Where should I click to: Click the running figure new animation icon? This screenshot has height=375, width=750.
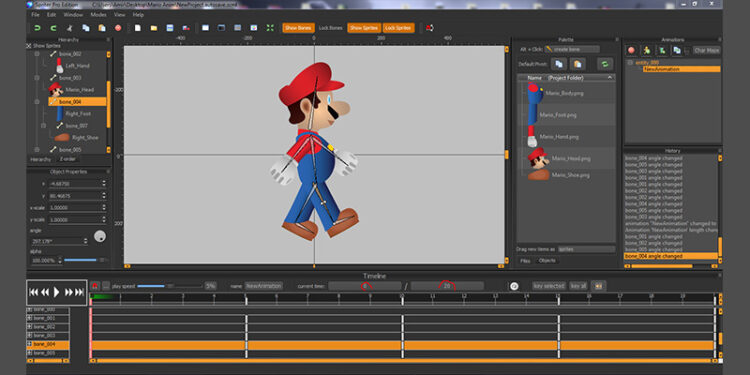tap(647, 50)
